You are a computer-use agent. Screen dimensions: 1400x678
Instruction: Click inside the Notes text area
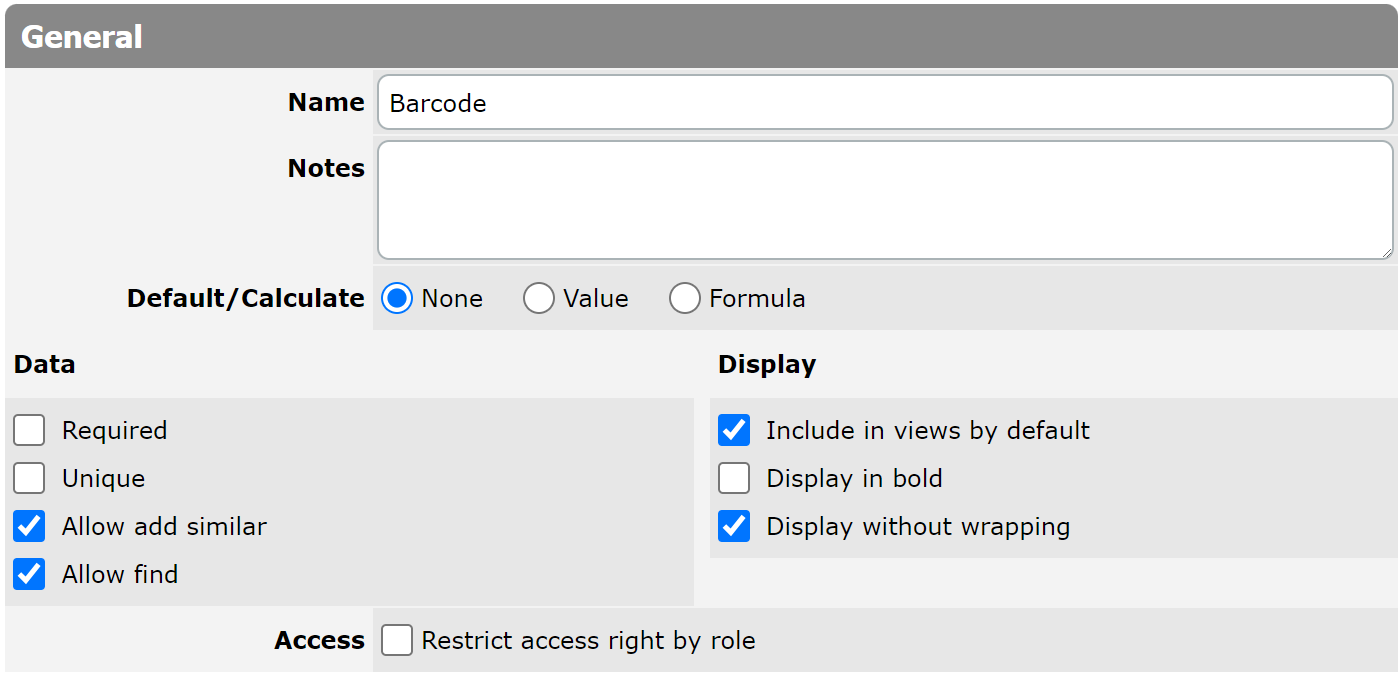(x=885, y=200)
